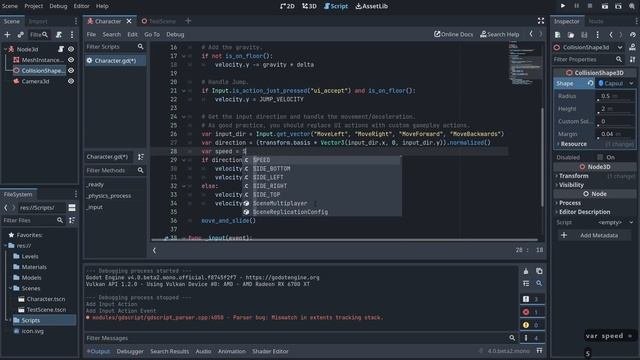Image resolution: width=640 pixels, height=360 pixels.
Task: Open the top bar Editor menu
Action: tap(81, 6)
